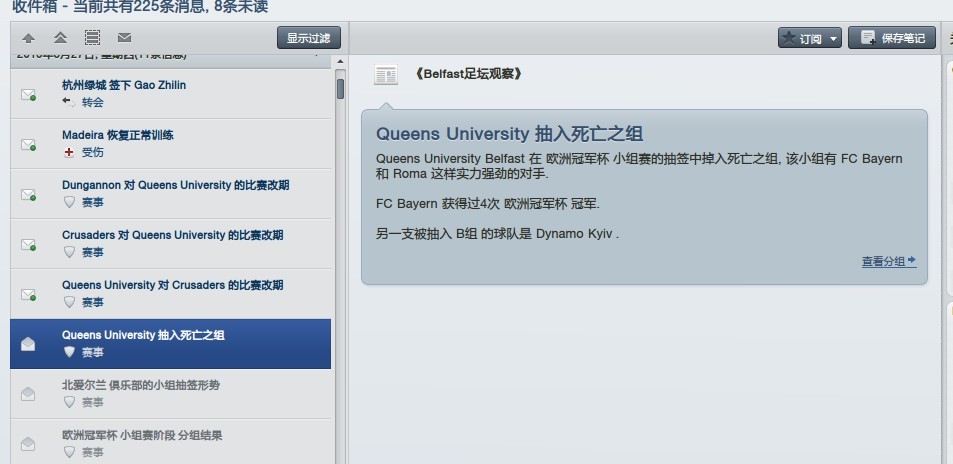Click the envelope icon in the toolbar

tap(125, 38)
